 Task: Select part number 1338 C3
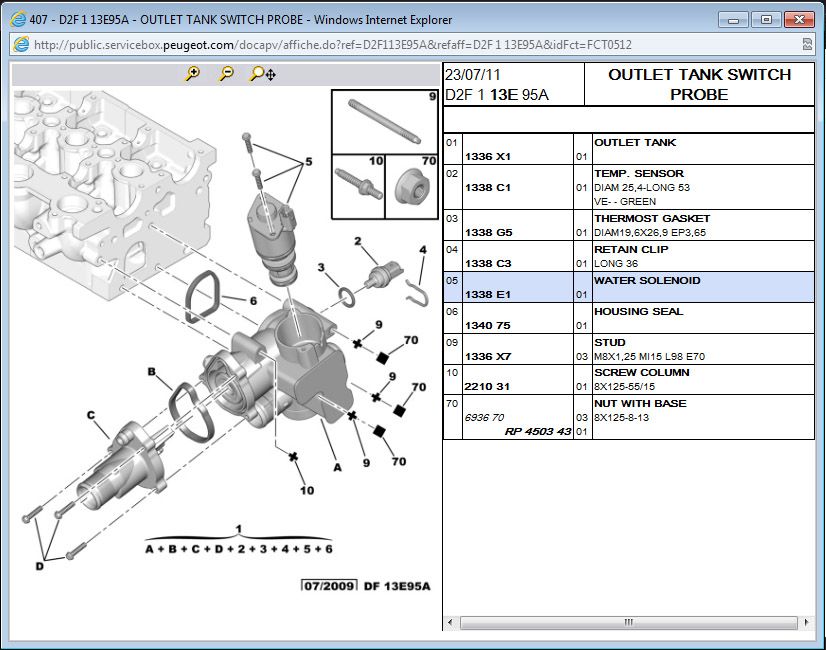click(x=488, y=263)
